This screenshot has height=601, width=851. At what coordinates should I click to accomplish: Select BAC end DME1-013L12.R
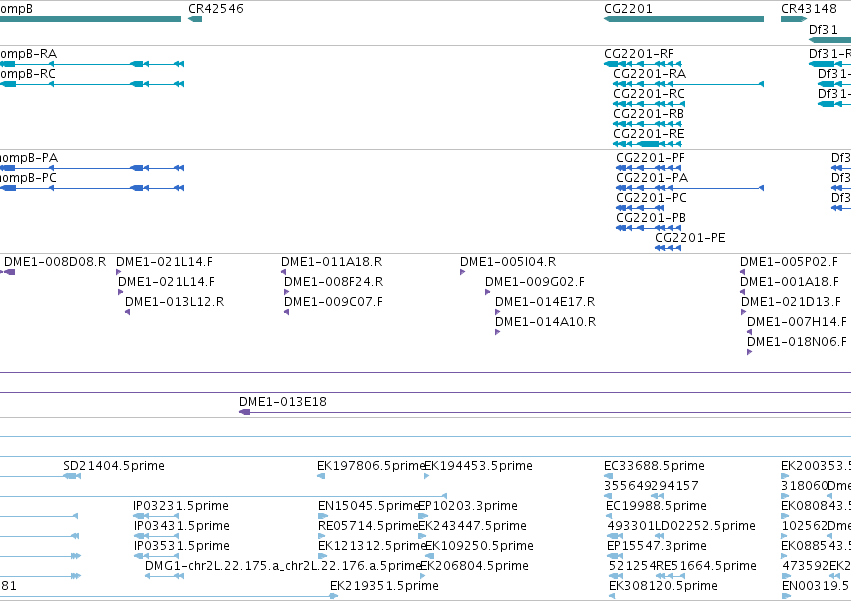point(174,302)
